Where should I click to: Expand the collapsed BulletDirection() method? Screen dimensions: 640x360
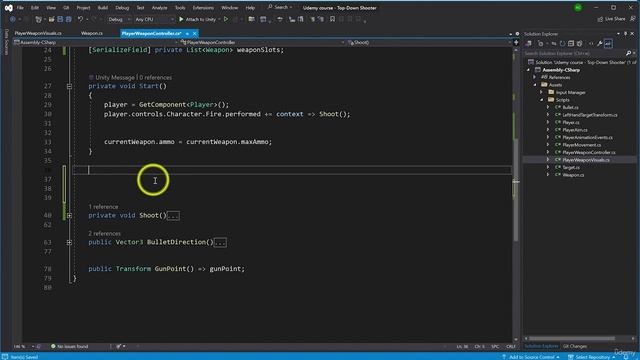pyautogui.click(x=69, y=242)
